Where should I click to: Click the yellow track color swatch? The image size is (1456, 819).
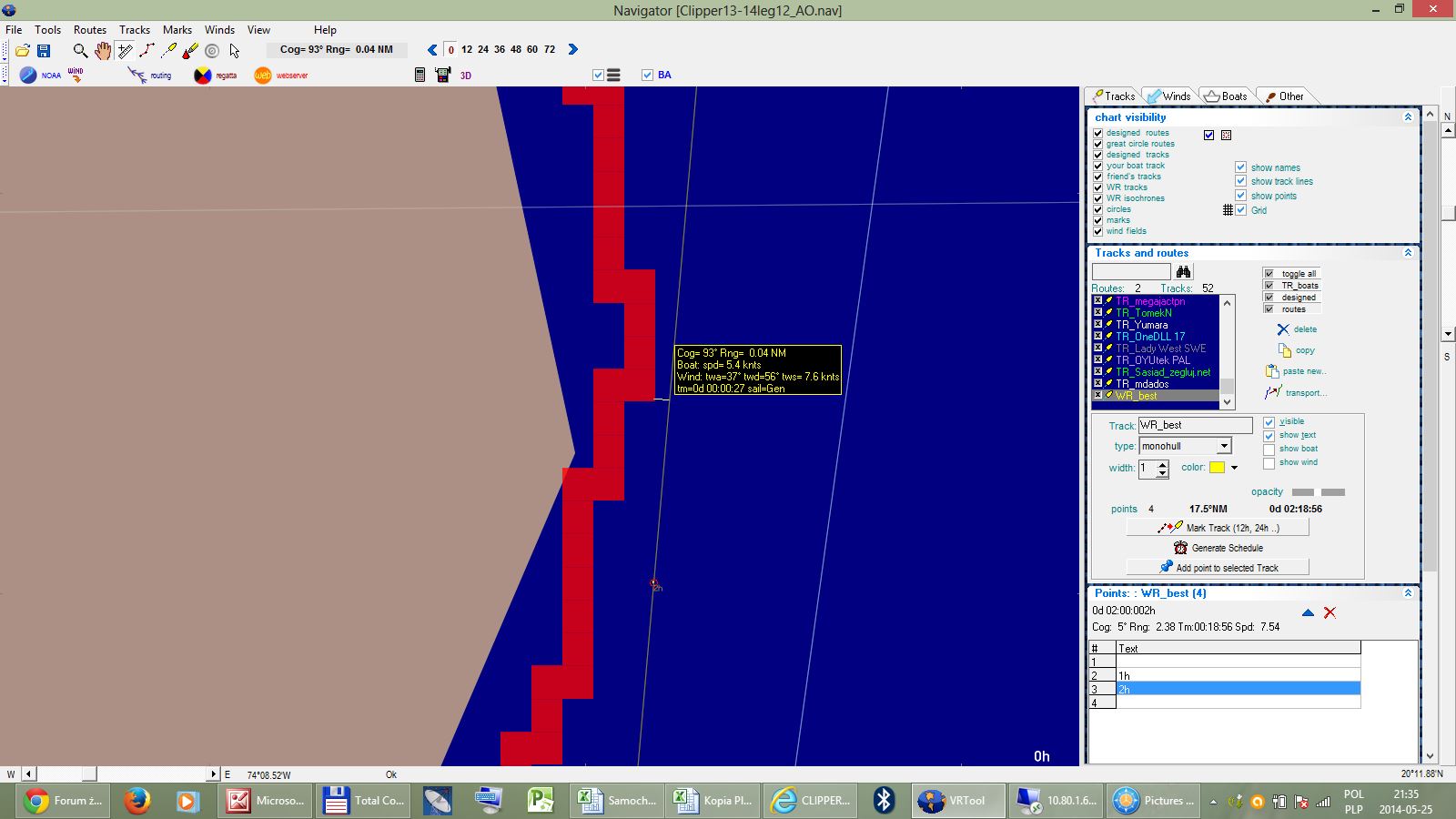(1217, 468)
